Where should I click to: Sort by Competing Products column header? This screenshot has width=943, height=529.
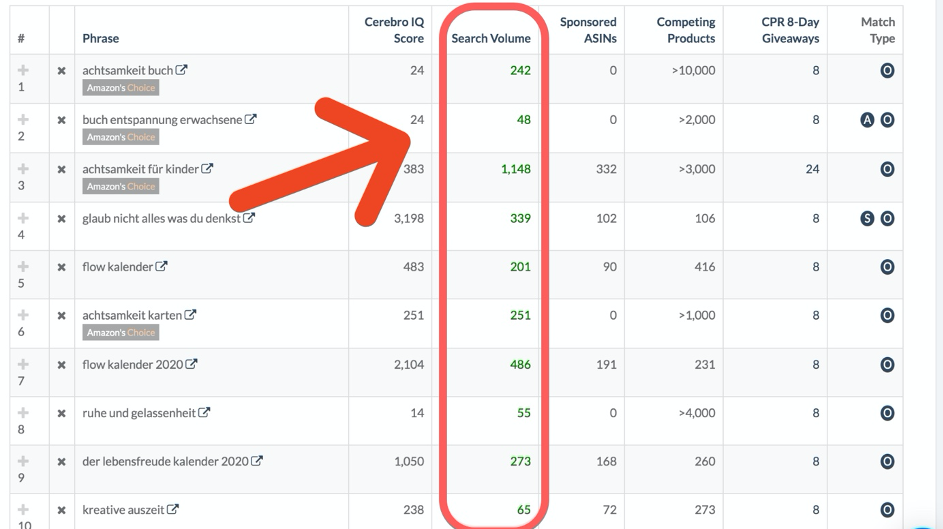[686, 30]
